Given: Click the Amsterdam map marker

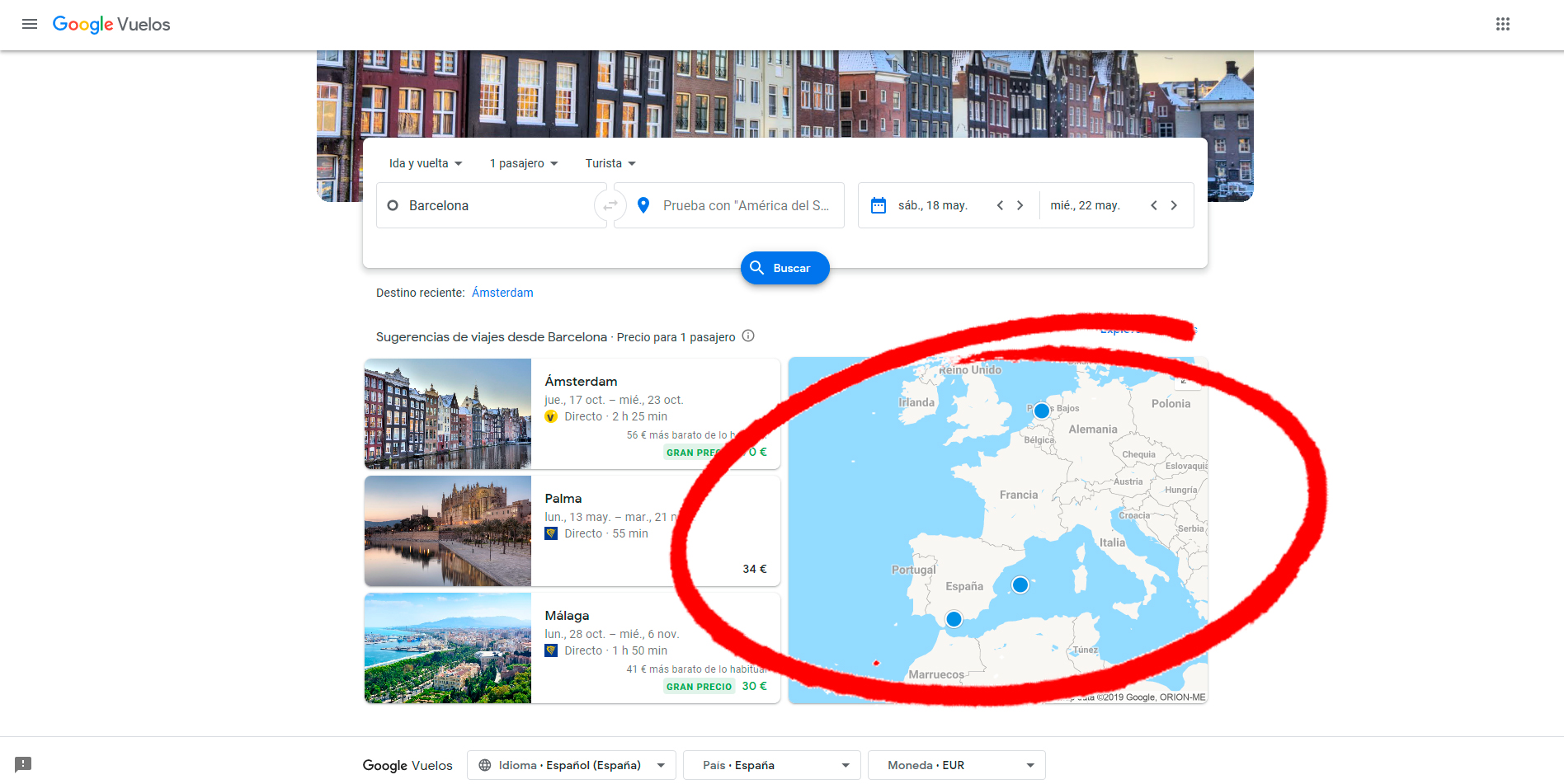Looking at the screenshot, I should (1042, 411).
